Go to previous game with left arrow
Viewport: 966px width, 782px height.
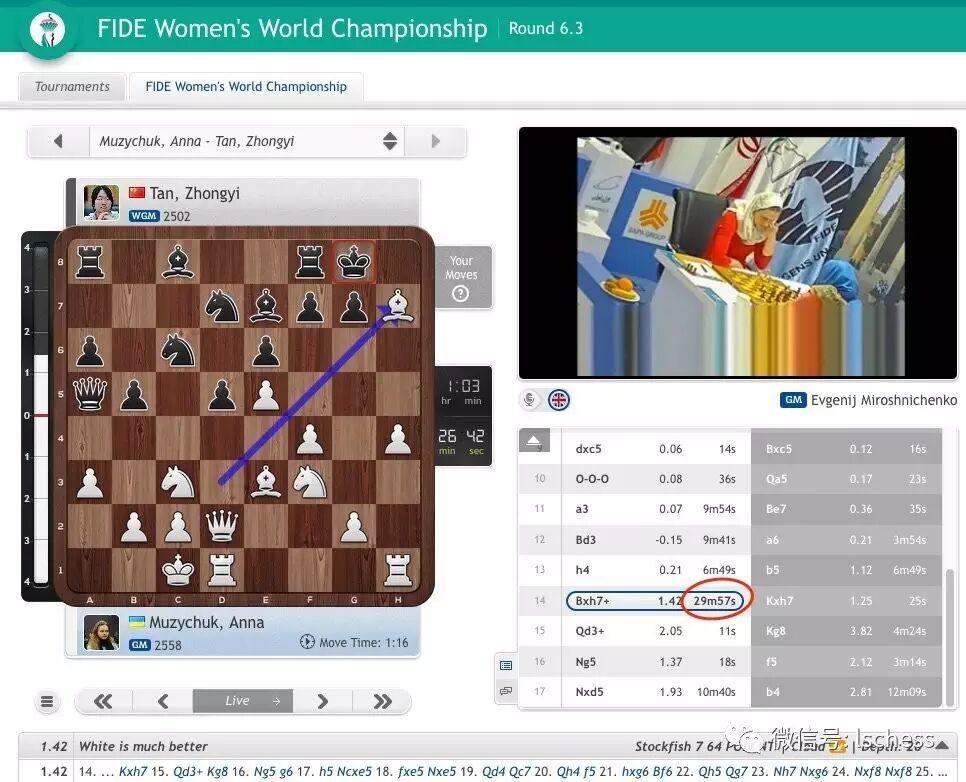click(x=59, y=141)
